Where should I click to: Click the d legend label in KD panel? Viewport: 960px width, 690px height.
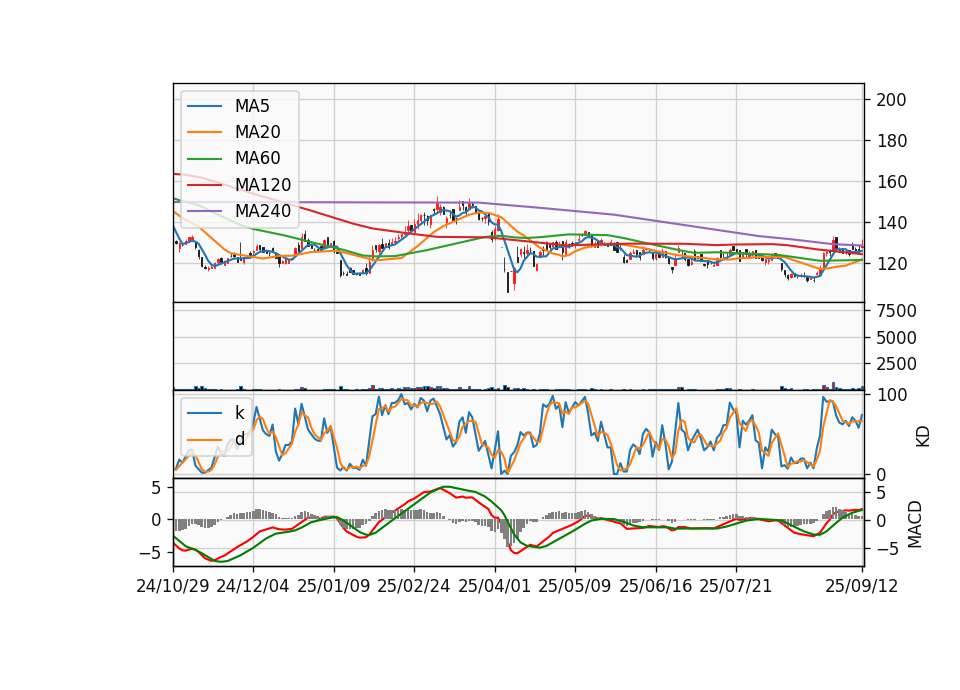click(239, 439)
